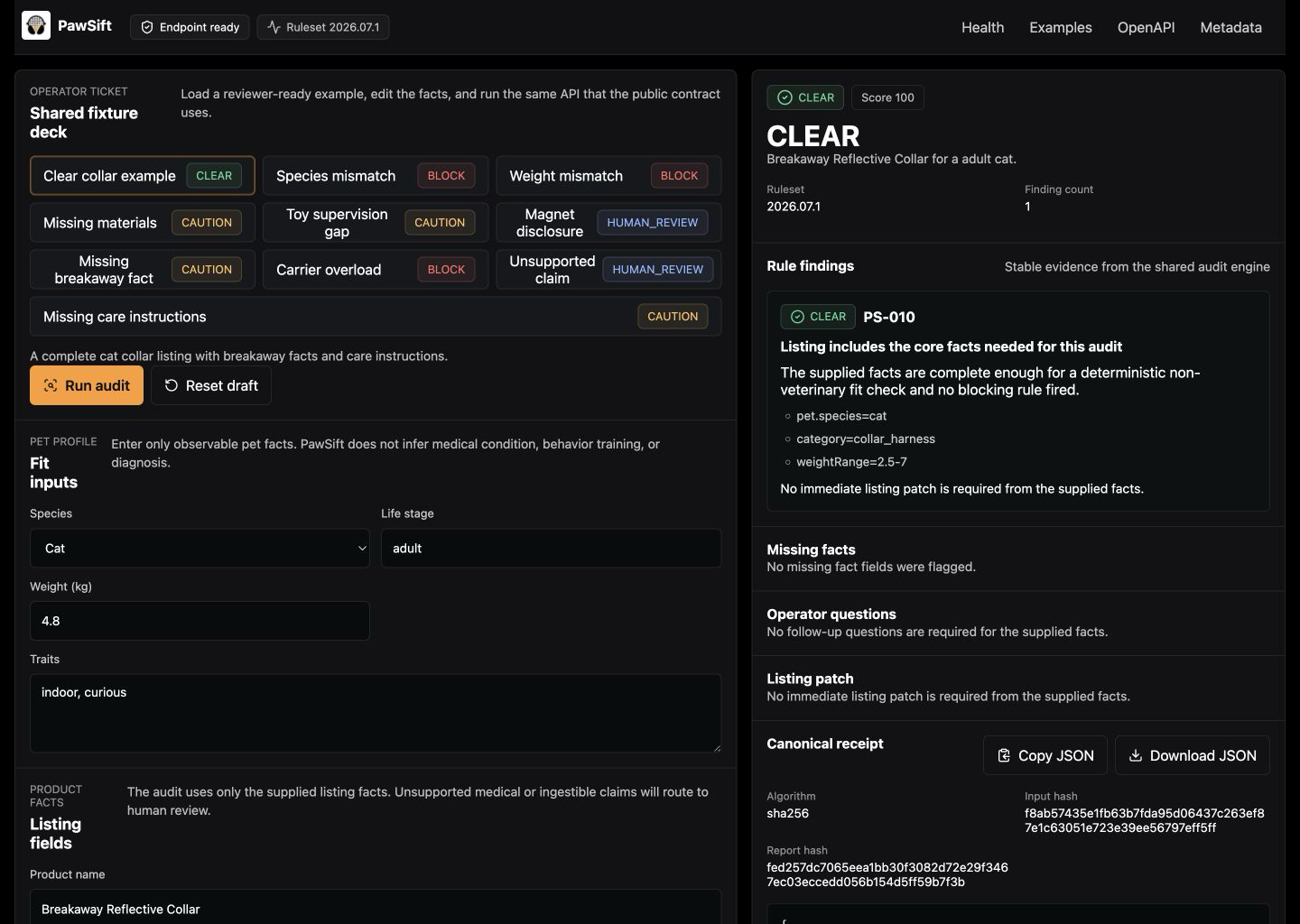
Task: Click the Operator questions section heading
Action: 831,614
